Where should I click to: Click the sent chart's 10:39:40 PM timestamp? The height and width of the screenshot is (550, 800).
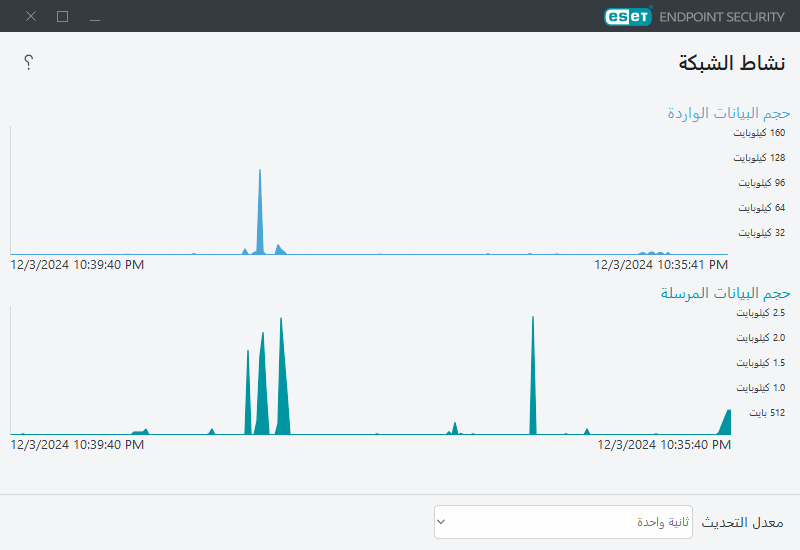tap(77, 445)
